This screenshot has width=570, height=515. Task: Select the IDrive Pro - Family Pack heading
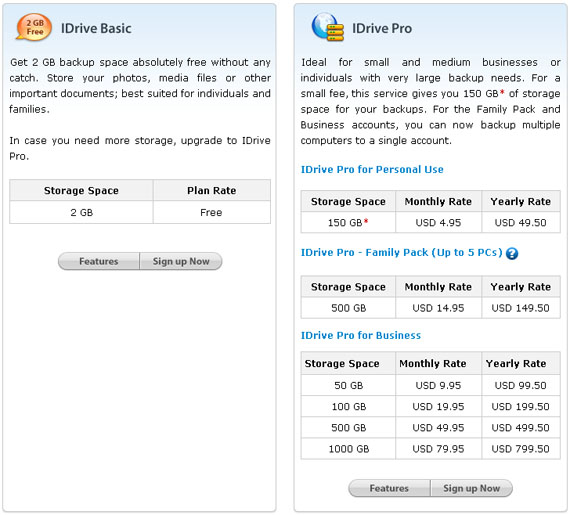tap(401, 253)
